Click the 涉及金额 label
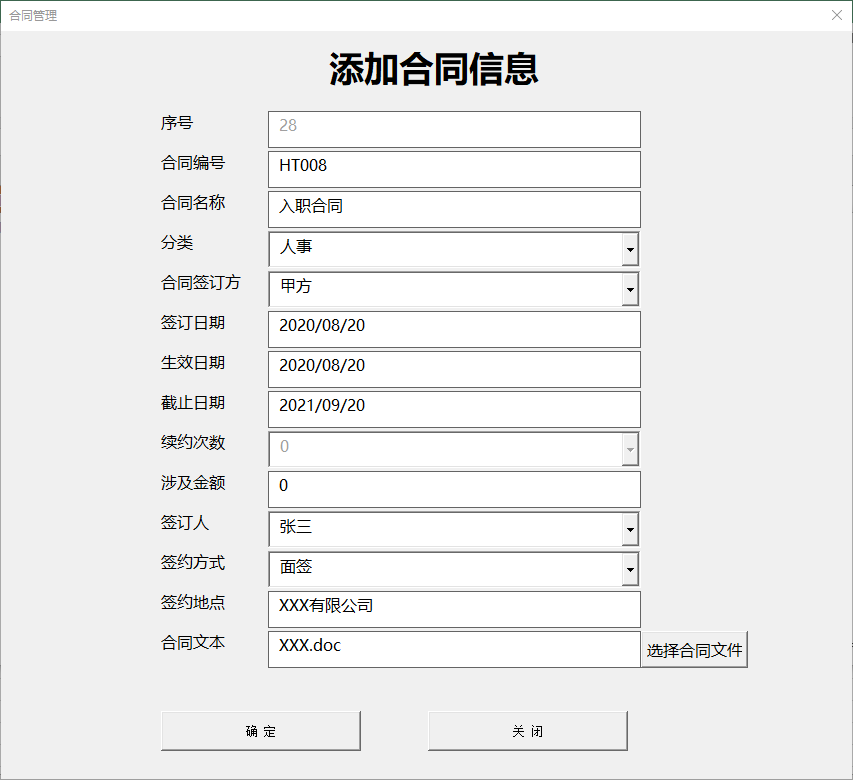 (193, 483)
